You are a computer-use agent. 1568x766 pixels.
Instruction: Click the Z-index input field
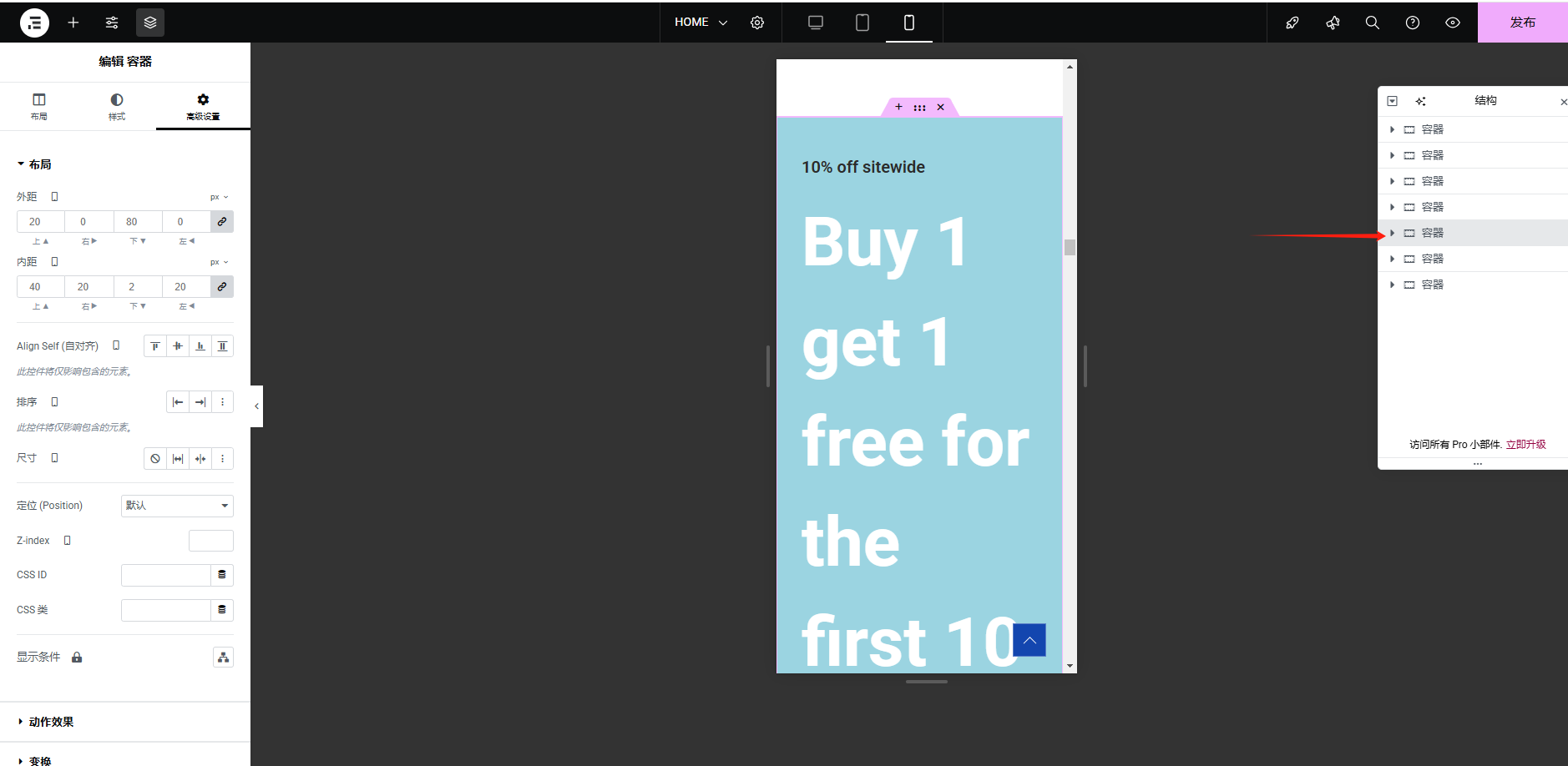210,541
